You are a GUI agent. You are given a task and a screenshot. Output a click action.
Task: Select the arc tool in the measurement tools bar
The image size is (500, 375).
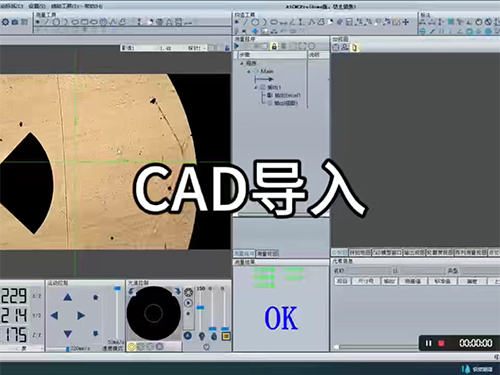pos(65,22)
